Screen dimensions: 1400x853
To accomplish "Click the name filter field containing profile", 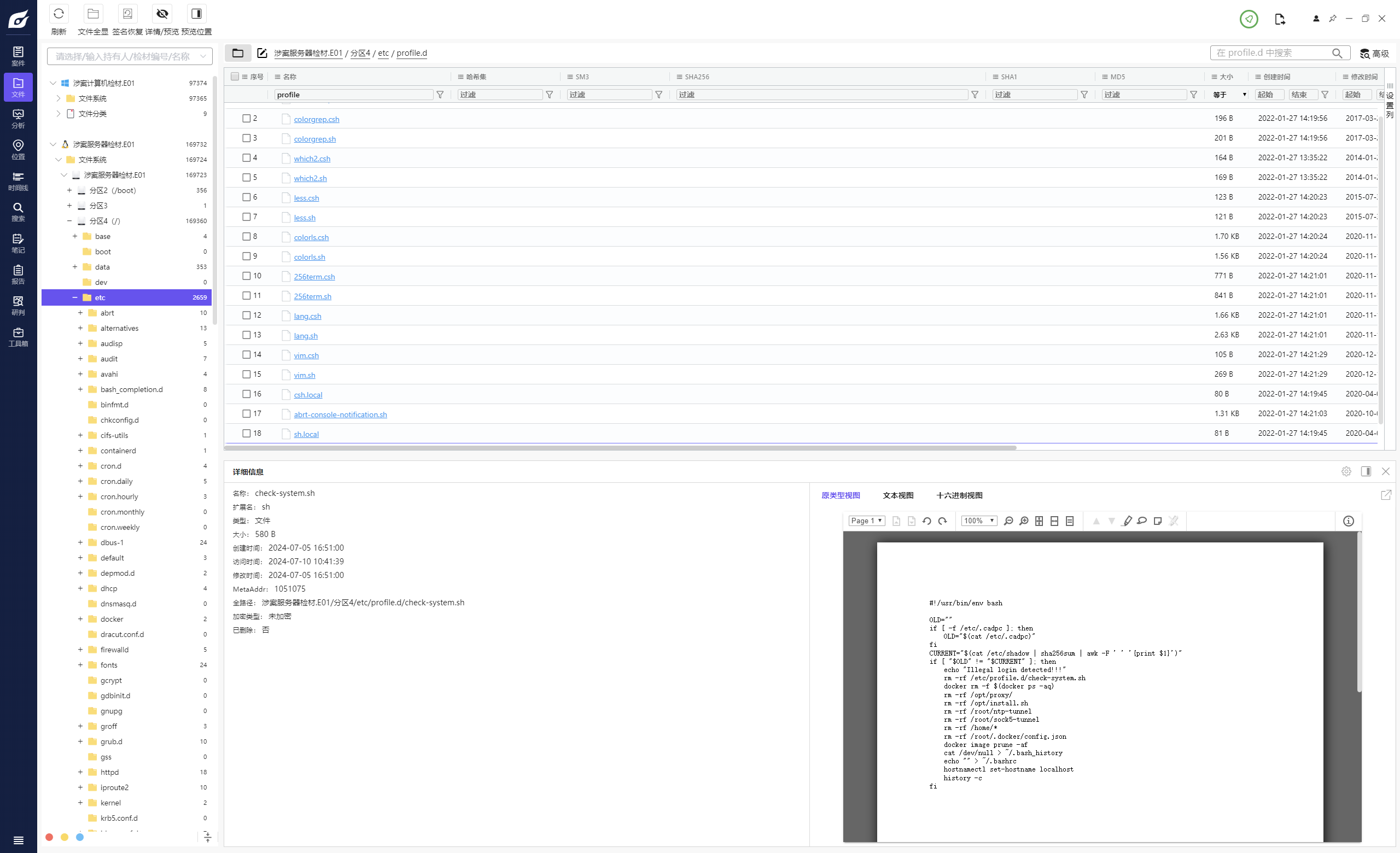I will [353, 94].
